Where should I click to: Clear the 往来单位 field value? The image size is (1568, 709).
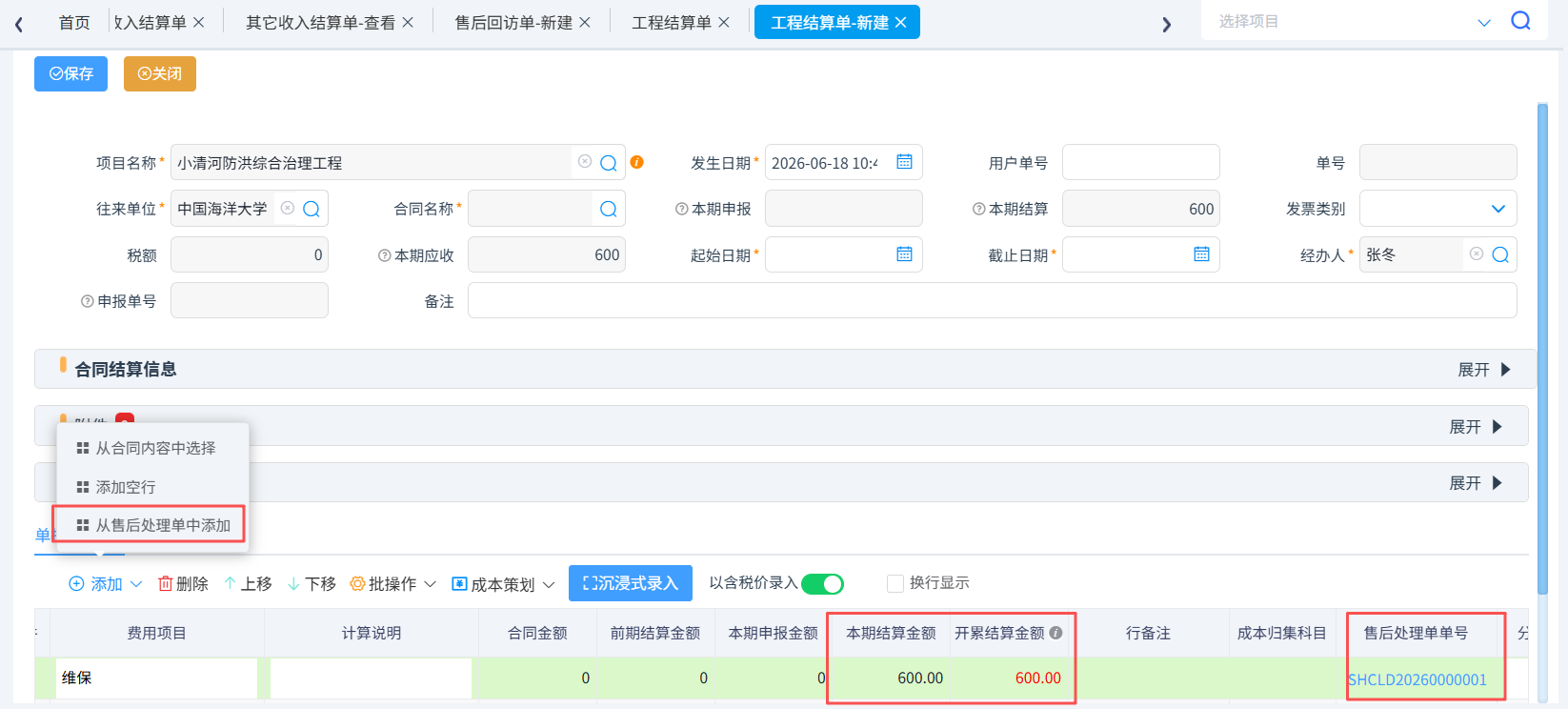288,208
